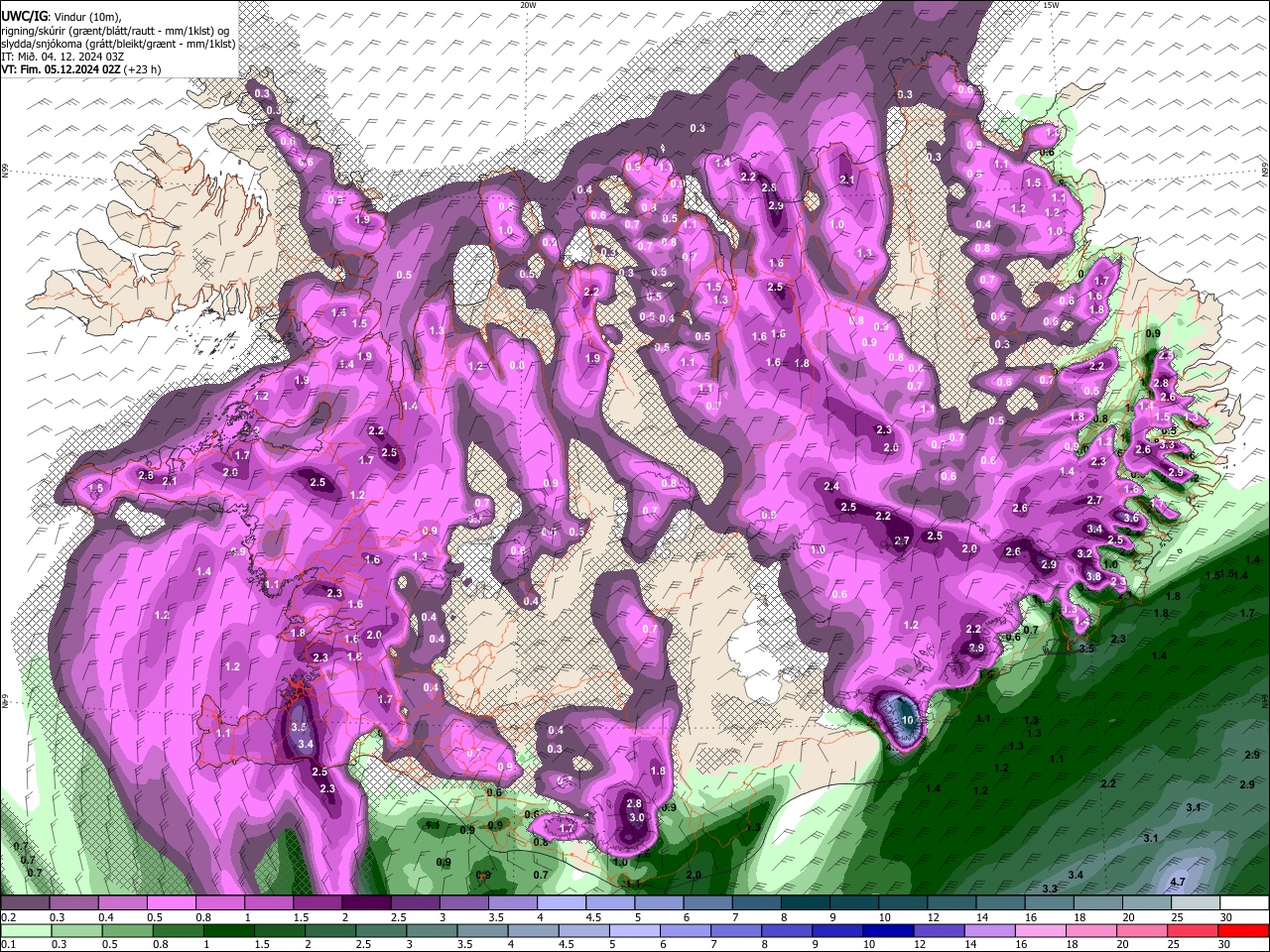This screenshot has width=1270, height=952.
Task: Click the '0.4' label in the upper legend
Action: 106,917
